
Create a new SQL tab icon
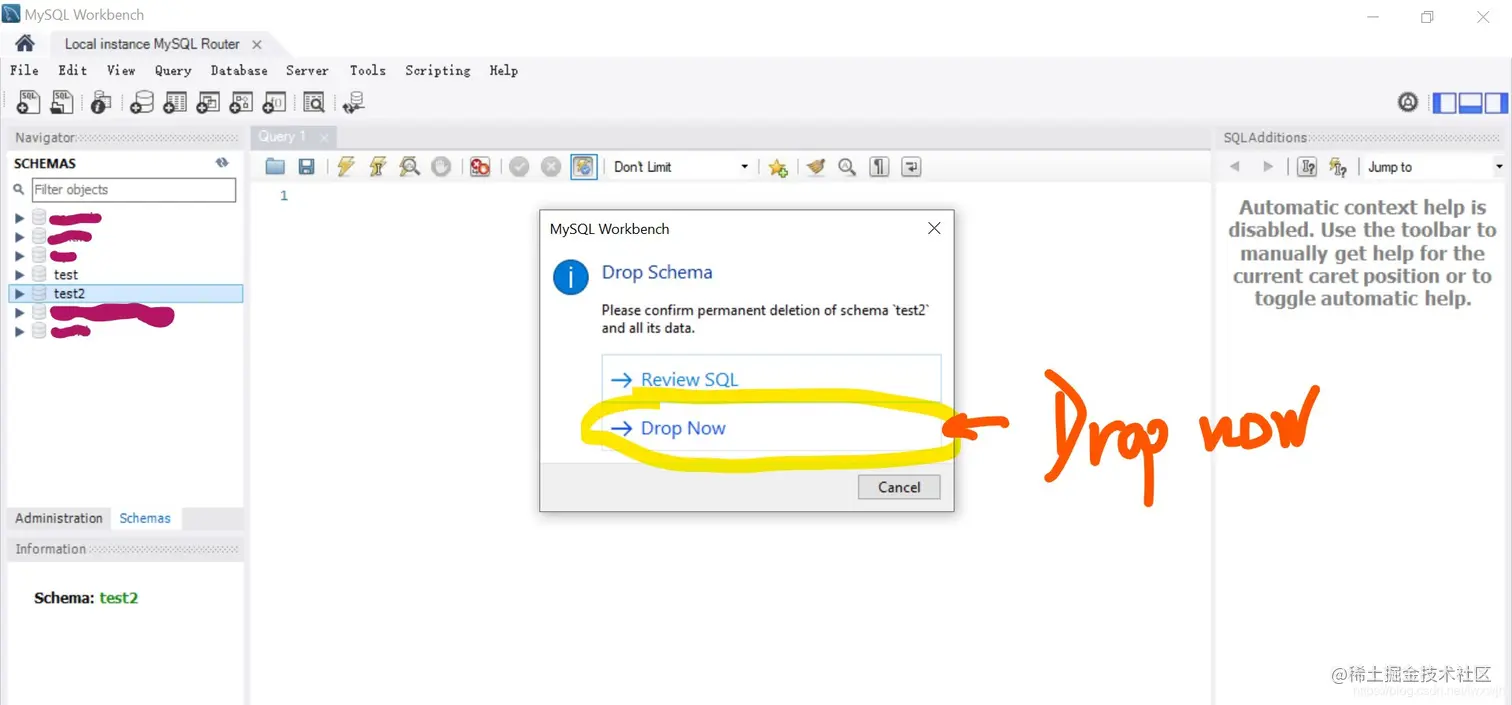click(29, 102)
